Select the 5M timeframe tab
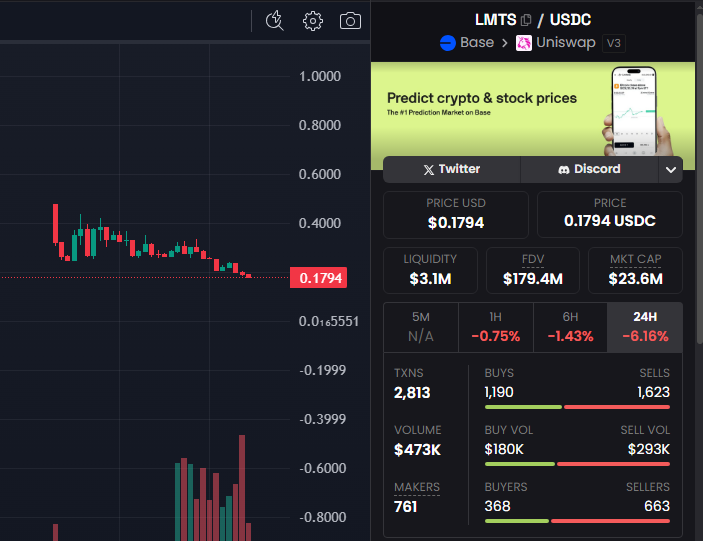 pyautogui.click(x=421, y=327)
